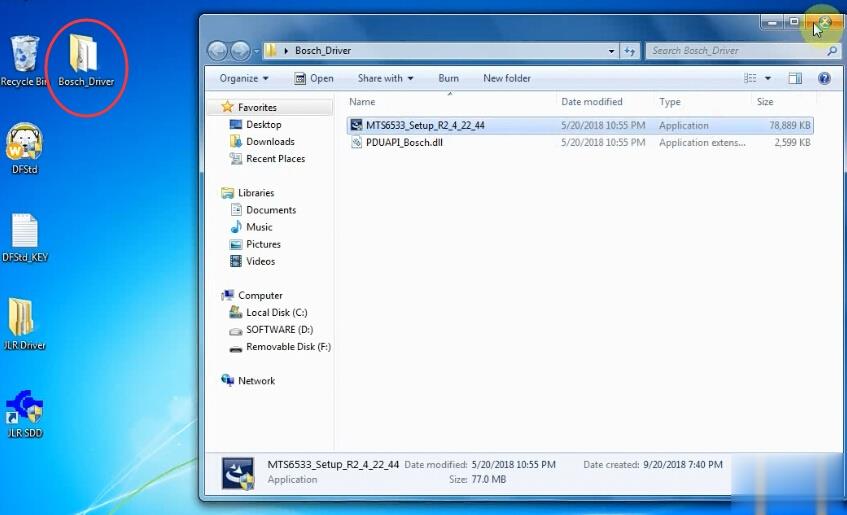Image resolution: width=847 pixels, height=515 pixels.
Task: Select the JLR SDD shortcut icon
Action: (24, 413)
